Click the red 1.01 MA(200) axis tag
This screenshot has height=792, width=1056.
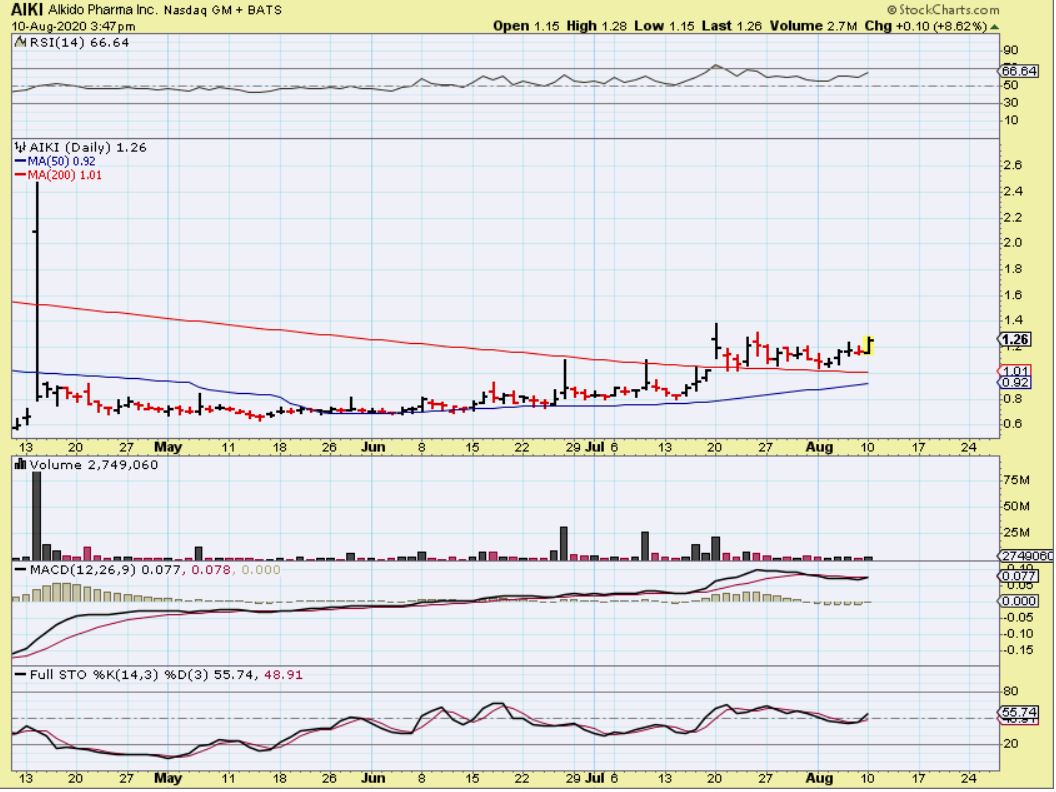click(x=1014, y=371)
